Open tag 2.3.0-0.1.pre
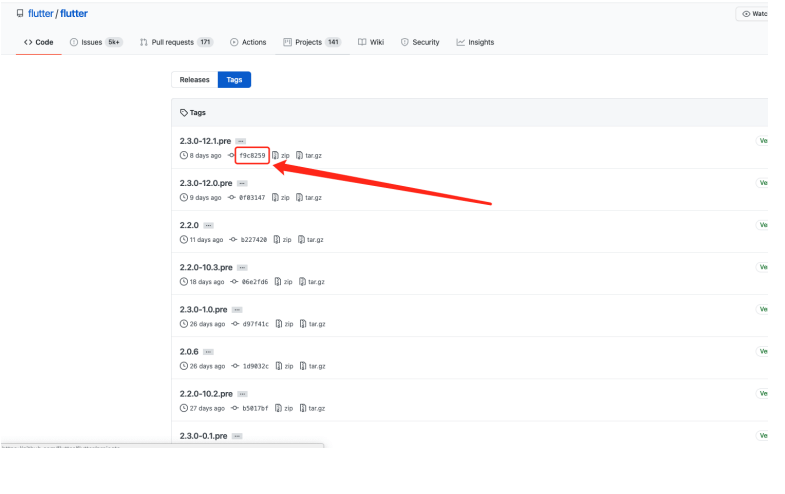Screen dimensions: 785x494 [203, 436]
